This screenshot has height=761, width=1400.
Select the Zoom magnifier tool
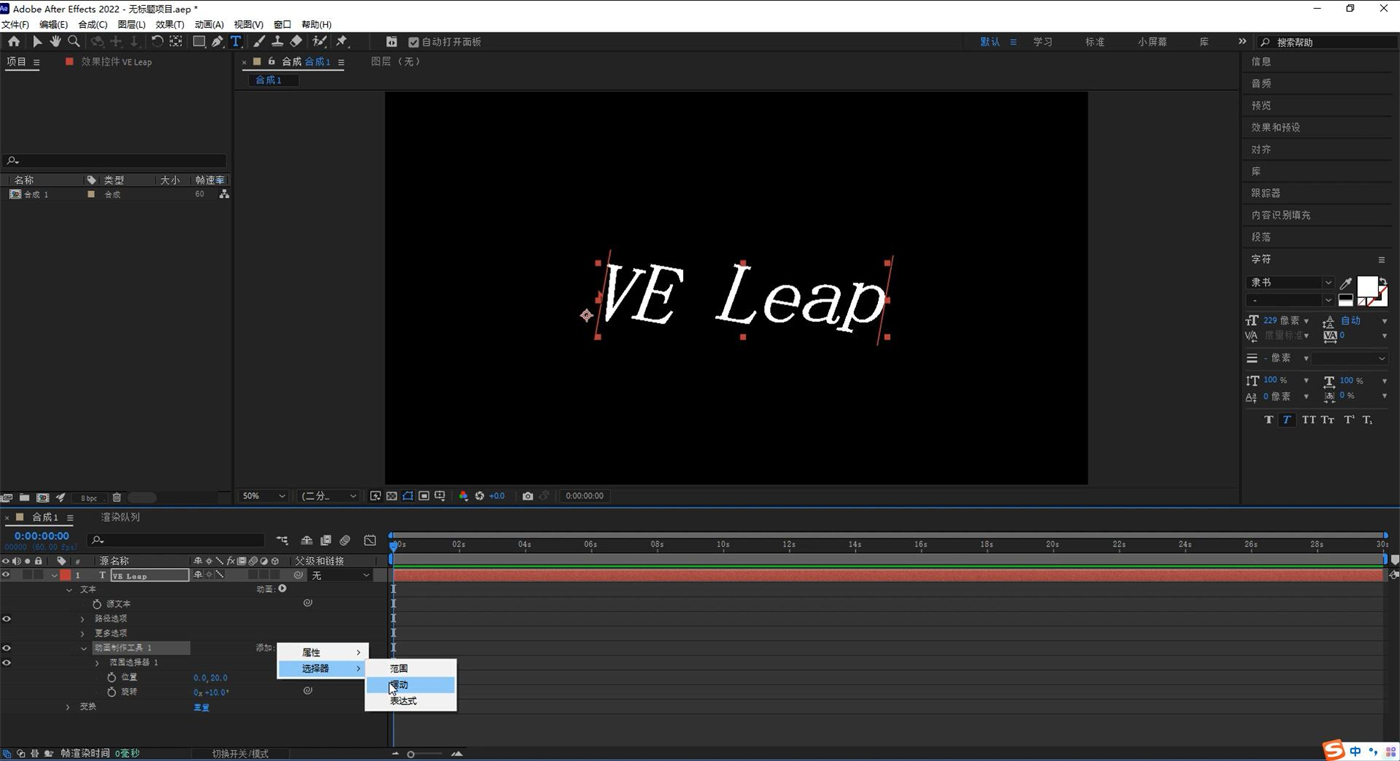74,42
